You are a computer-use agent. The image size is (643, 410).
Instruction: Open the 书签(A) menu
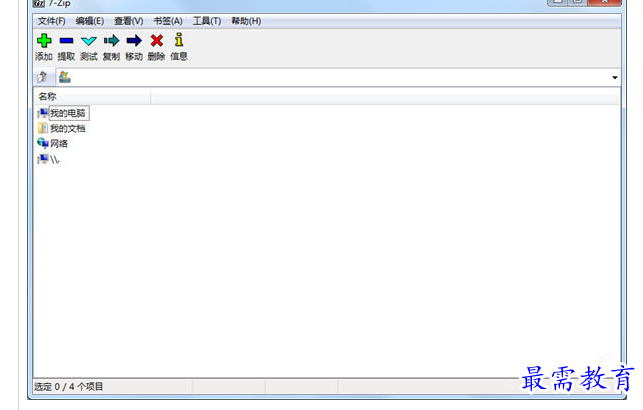[x=168, y=21]
